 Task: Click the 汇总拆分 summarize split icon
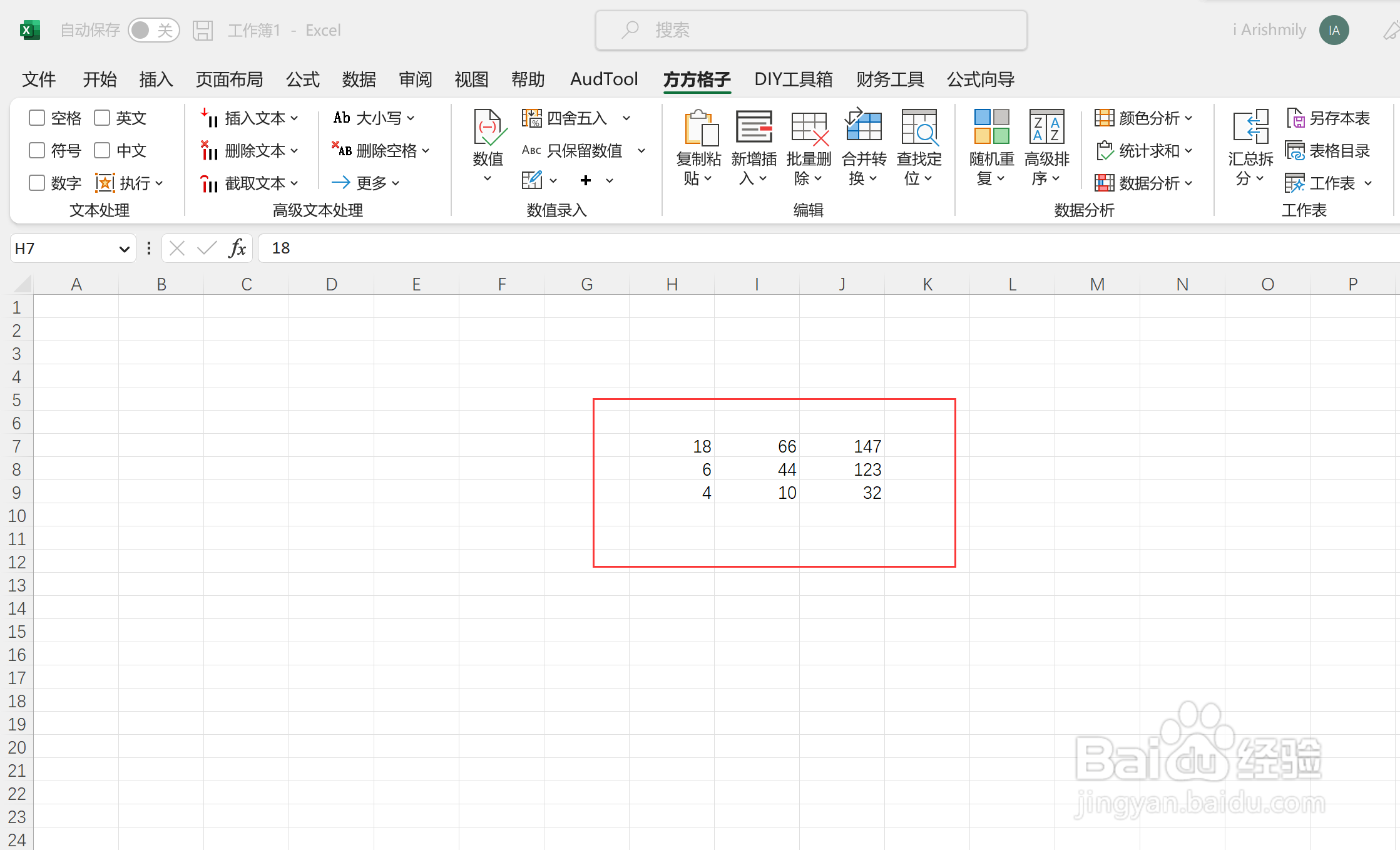coord(1250,127)
